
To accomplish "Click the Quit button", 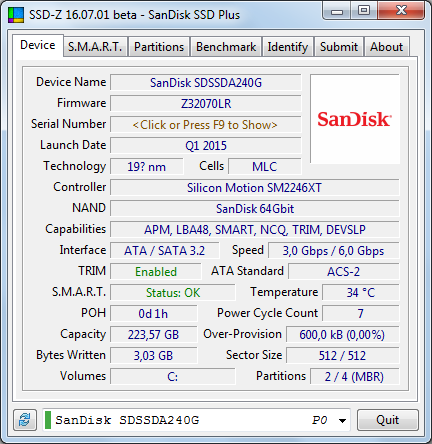I will tap(388, 420).
